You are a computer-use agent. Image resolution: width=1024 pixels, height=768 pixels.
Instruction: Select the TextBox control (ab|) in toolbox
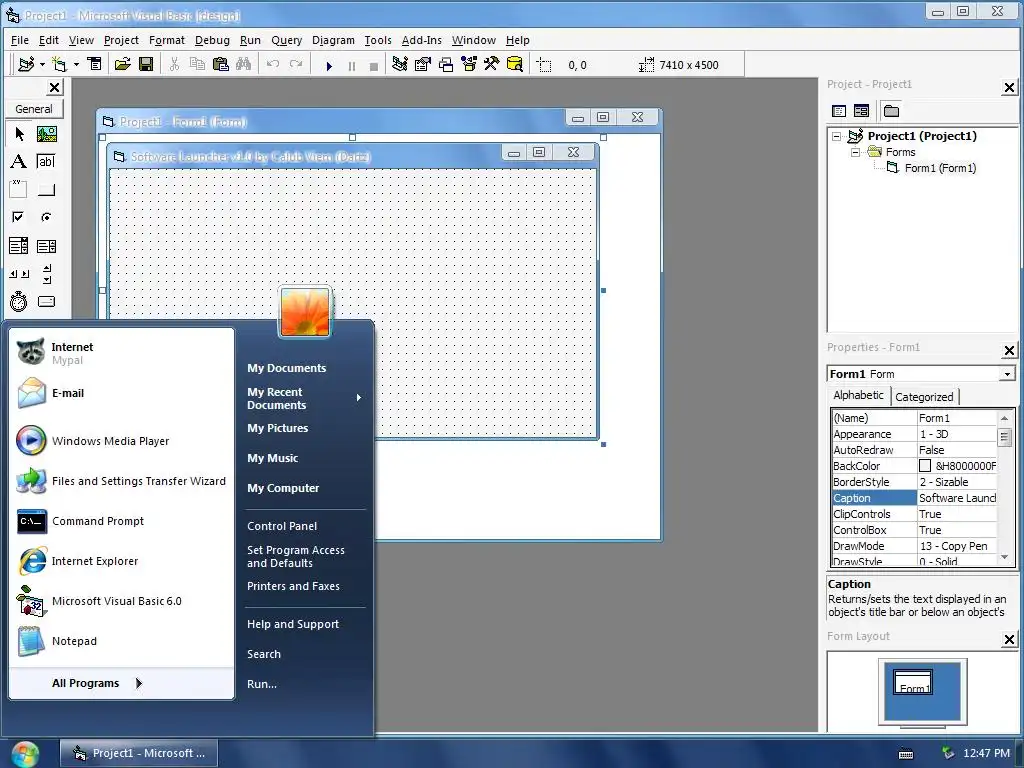coord(46,161)
